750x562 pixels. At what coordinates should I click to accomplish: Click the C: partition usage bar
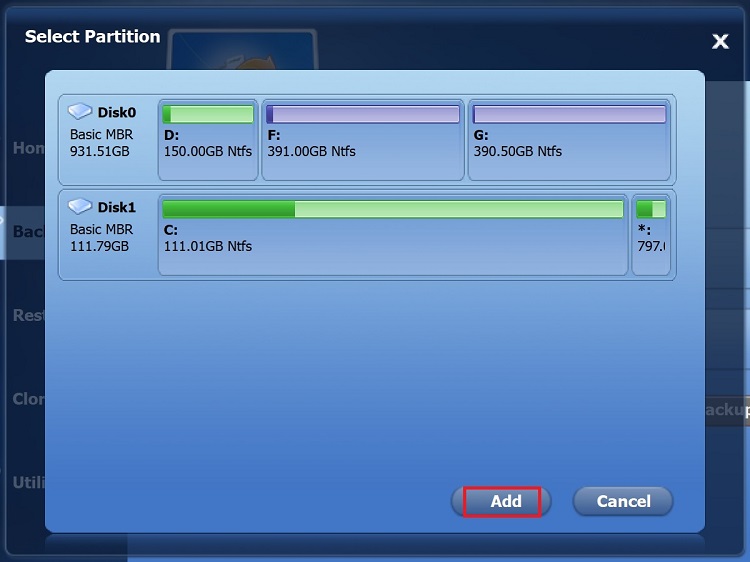coord(393,209)
